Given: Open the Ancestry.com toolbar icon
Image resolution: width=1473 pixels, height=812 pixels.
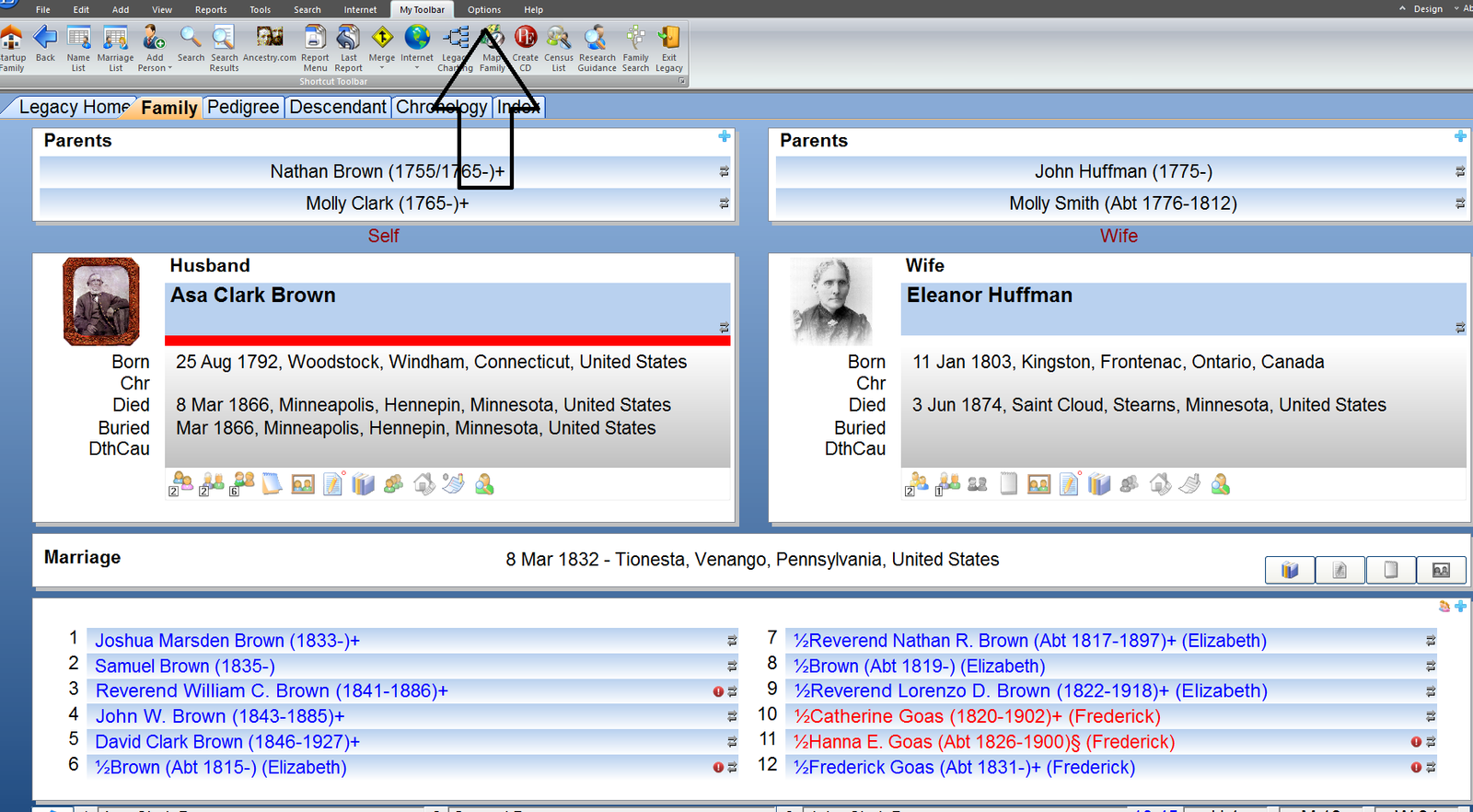Looking at the screenshot, I should coord(270,38).
